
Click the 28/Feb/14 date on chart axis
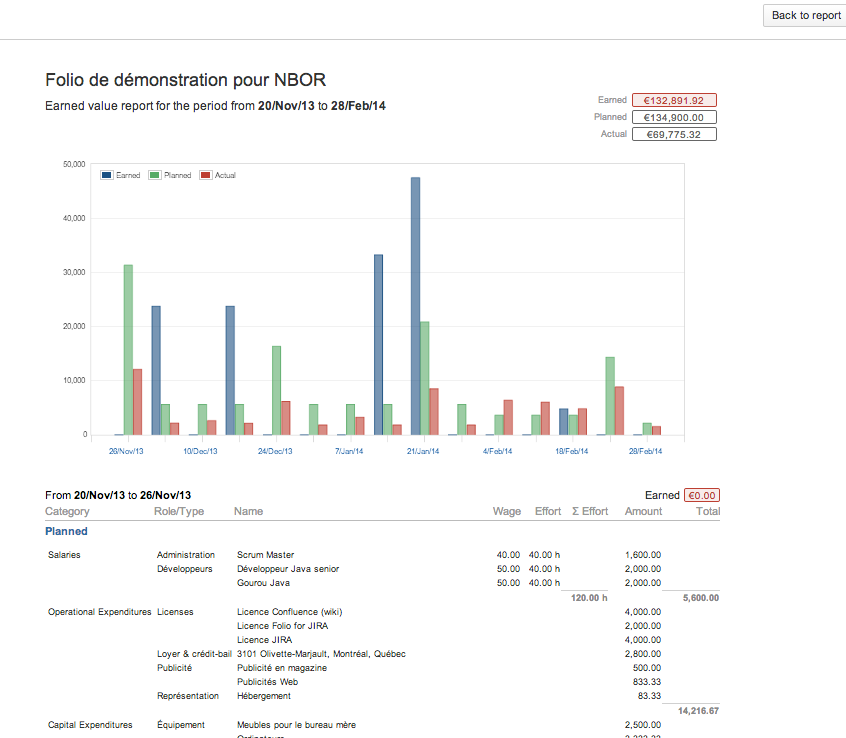(x=645, y=451)
